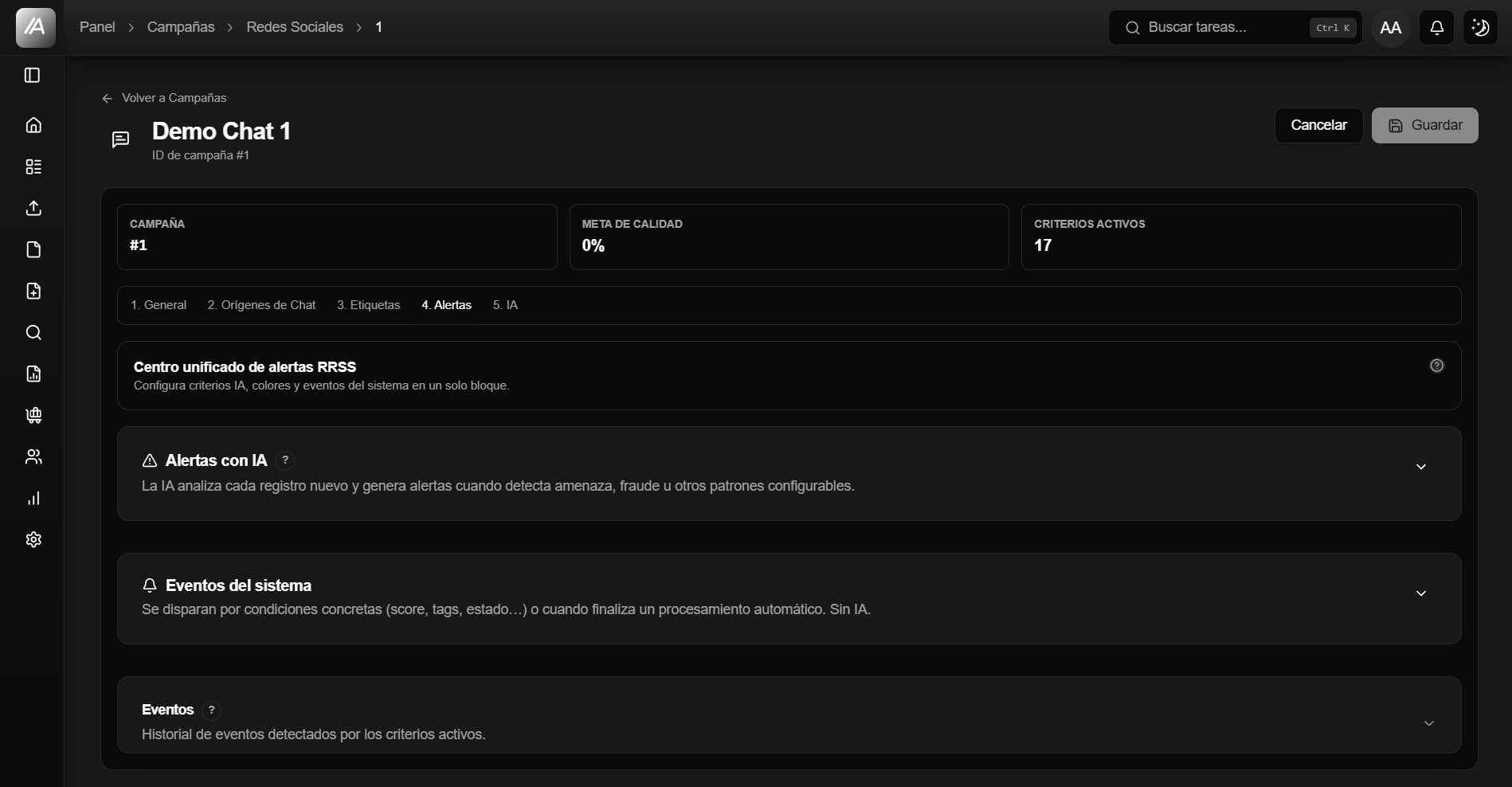Screen dimensions: 1512x787
Task: Click the Demo Chat 1 title
Action: 221,131
